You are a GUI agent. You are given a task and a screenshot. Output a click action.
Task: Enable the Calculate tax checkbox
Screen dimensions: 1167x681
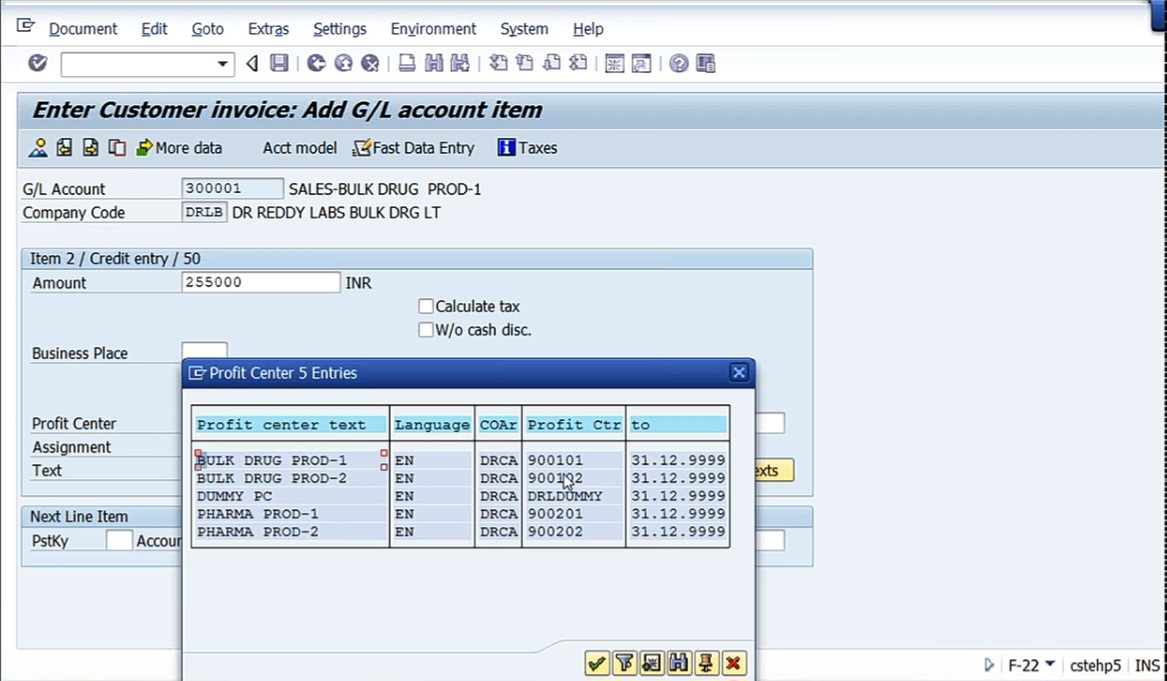(x=426, y=306)
